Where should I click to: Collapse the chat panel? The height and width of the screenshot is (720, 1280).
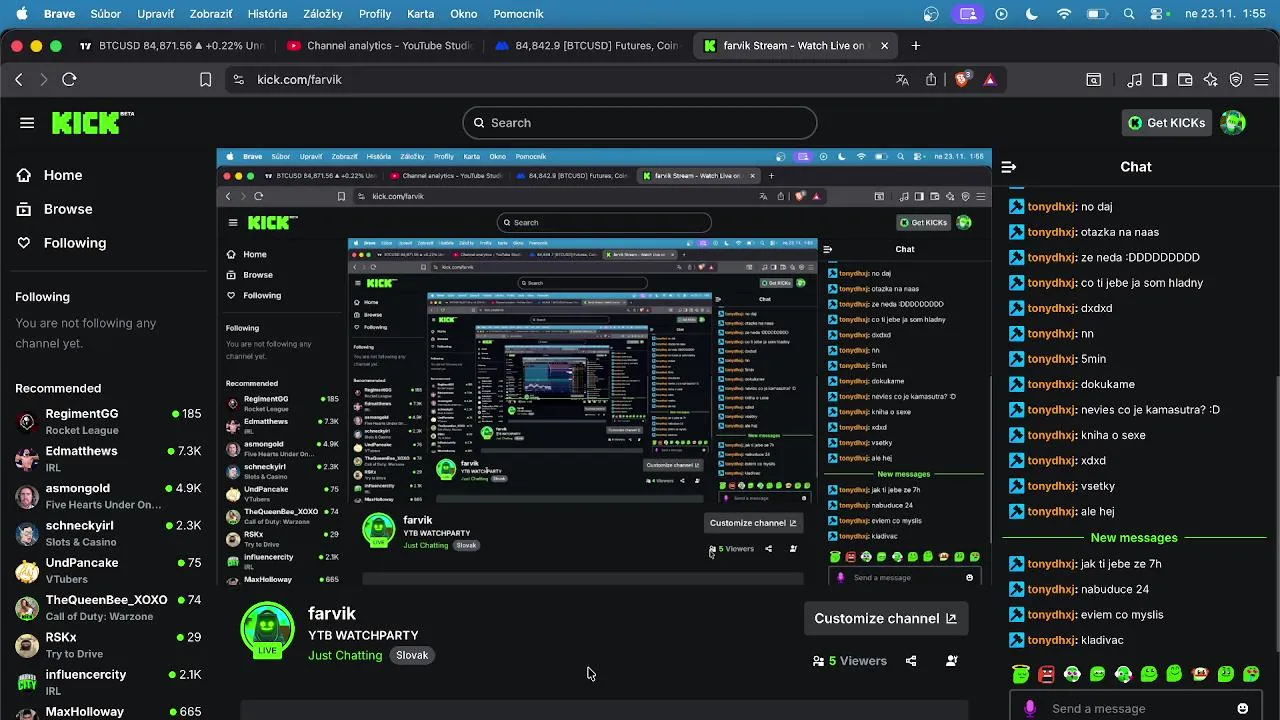point(1009,167)
